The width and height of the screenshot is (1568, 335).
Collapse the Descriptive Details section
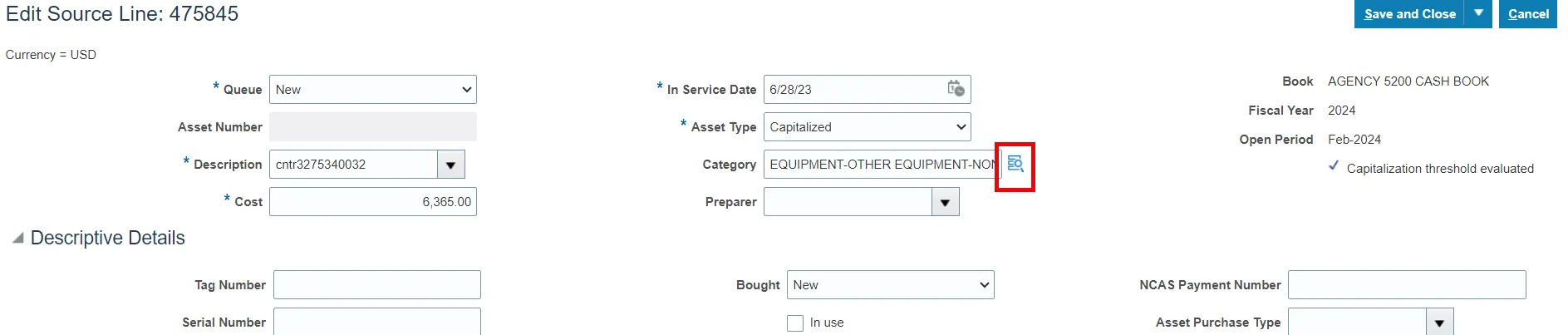(17, 239)
